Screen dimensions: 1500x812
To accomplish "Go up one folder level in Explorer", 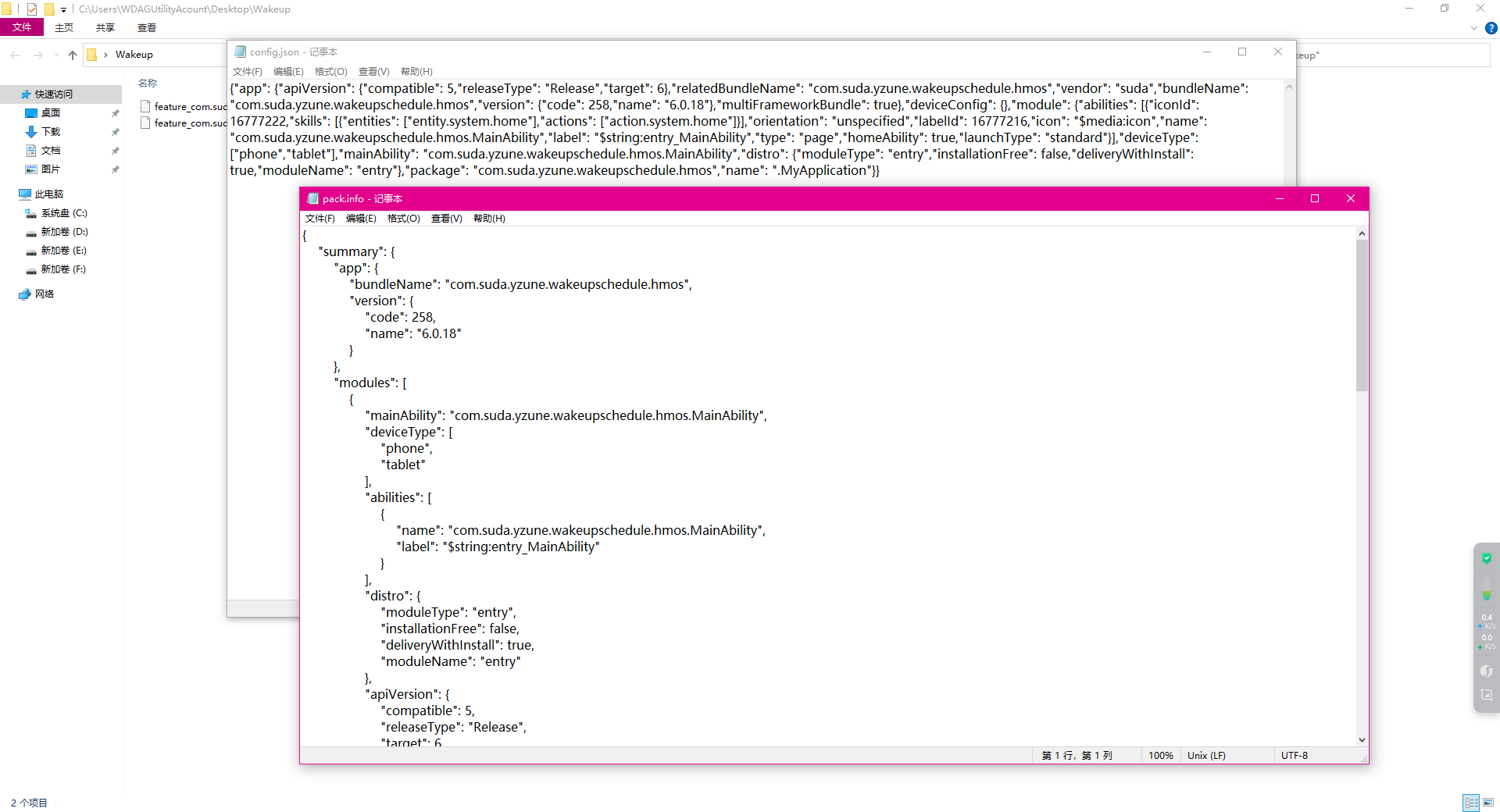I will pyautogui.click(x=73, y=55).
